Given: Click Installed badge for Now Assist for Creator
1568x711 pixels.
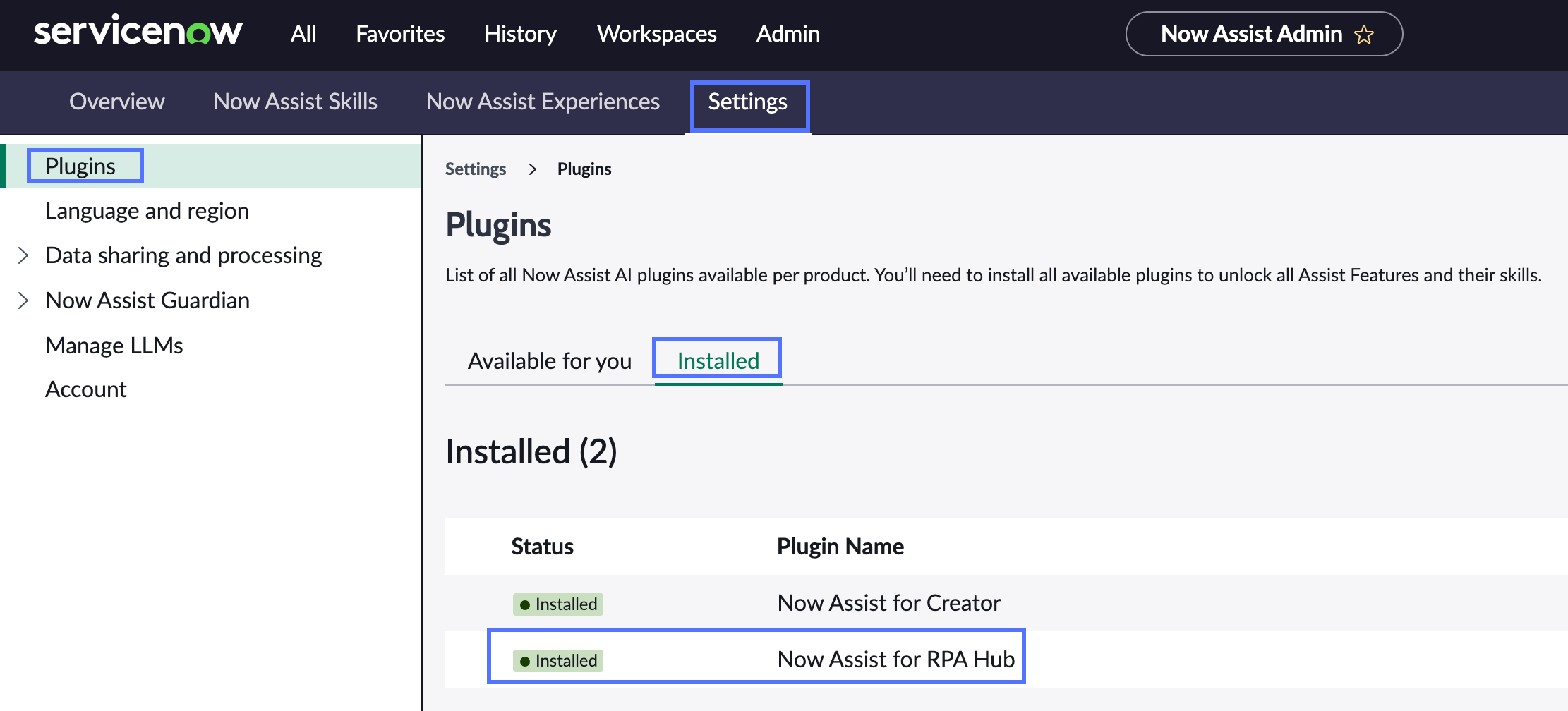Looking at the screenshot, I should click(x=558, y=604).
